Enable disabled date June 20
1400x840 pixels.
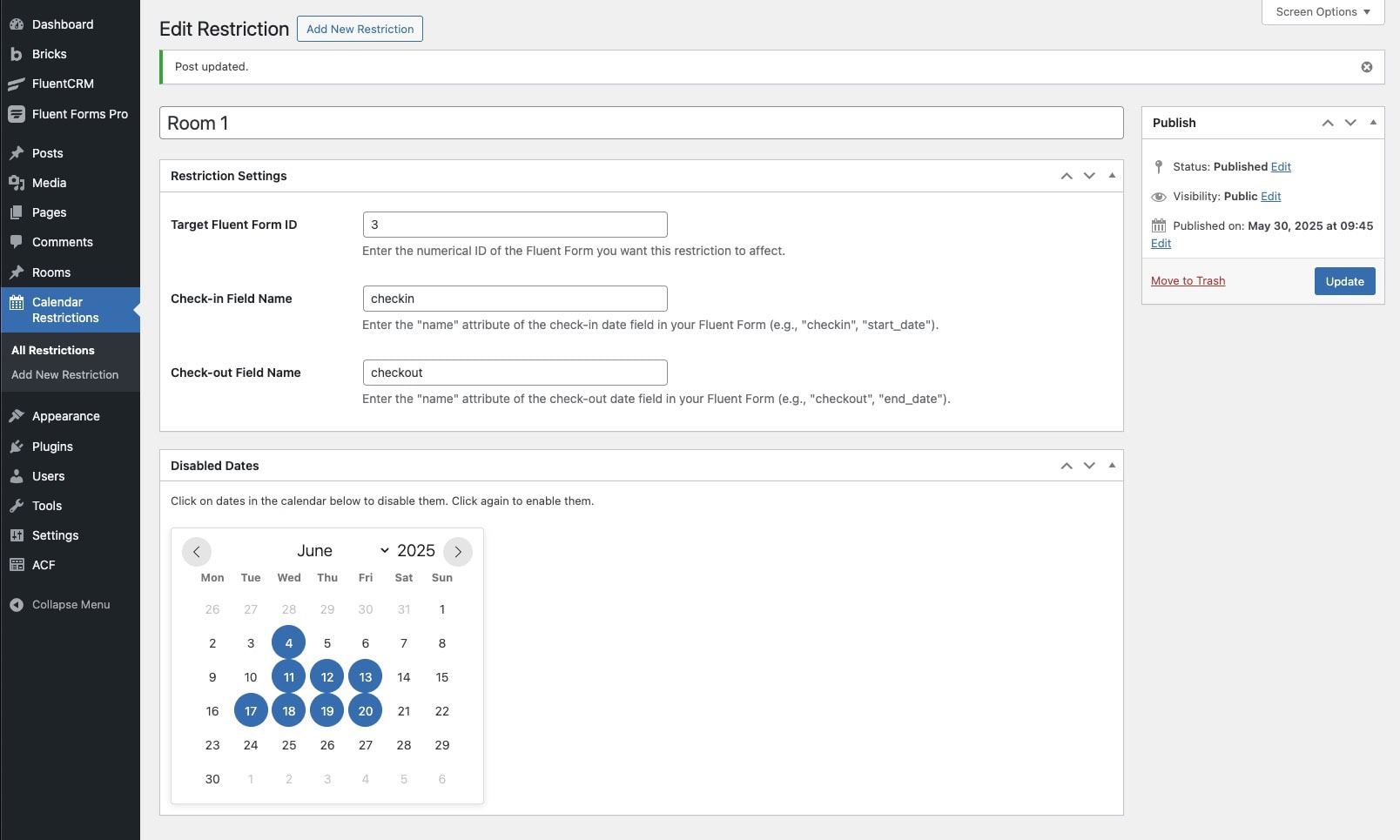click(x=366, y=711)
